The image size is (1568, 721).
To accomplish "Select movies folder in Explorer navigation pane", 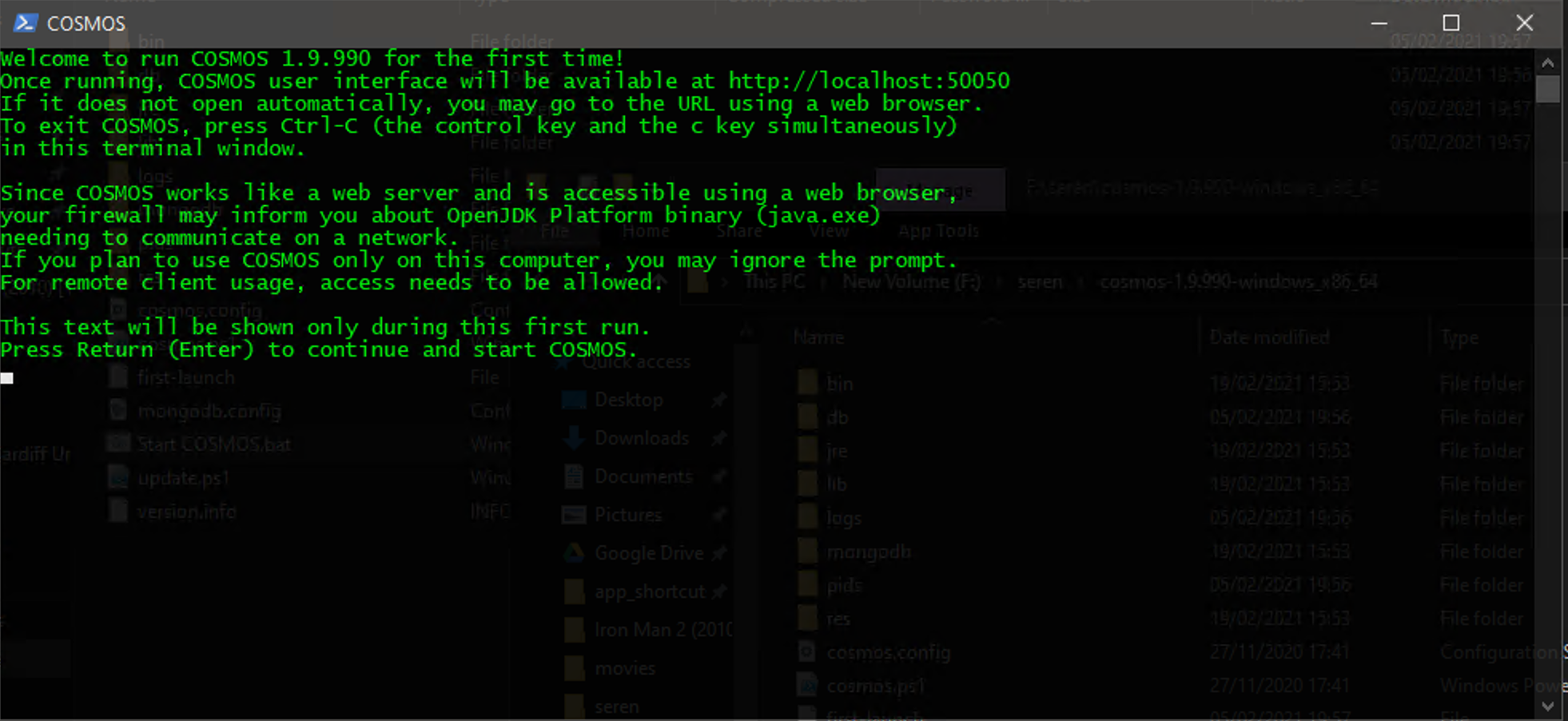I will pyautogui.click(x=625, y=668).
